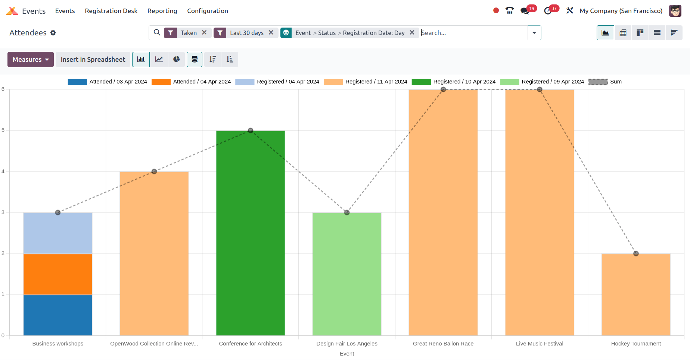Open the Events menu
Screen dimensions: 690x360
coord(65,11)
